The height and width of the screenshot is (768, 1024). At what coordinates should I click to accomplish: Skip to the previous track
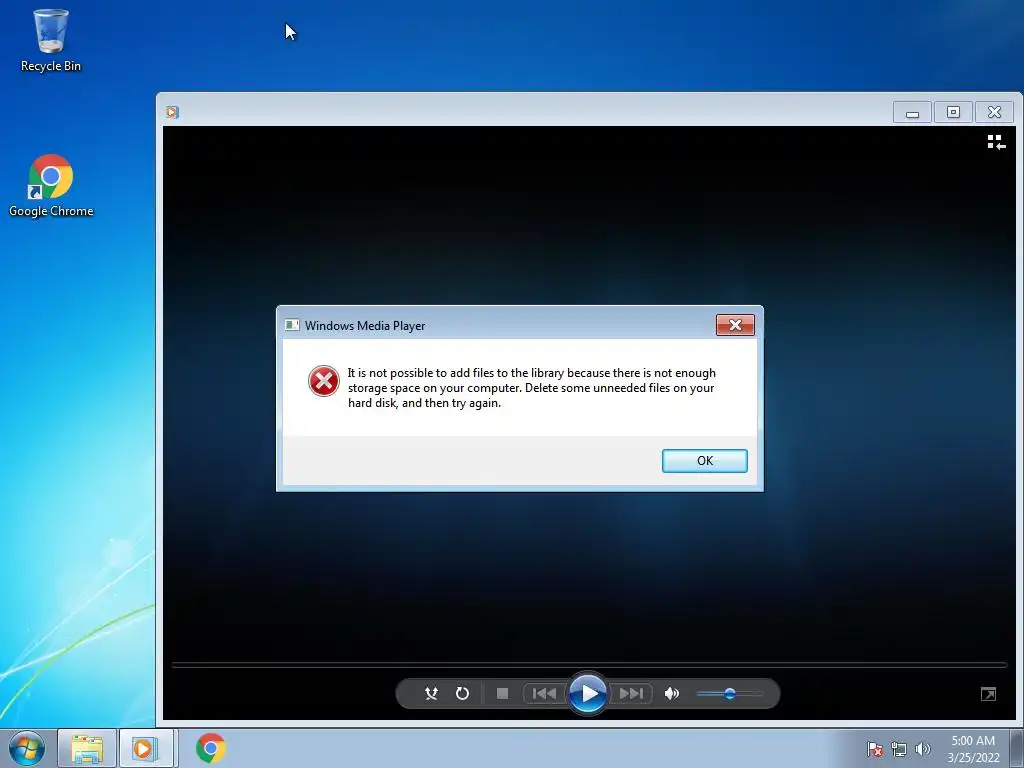[x=544, y=694]
